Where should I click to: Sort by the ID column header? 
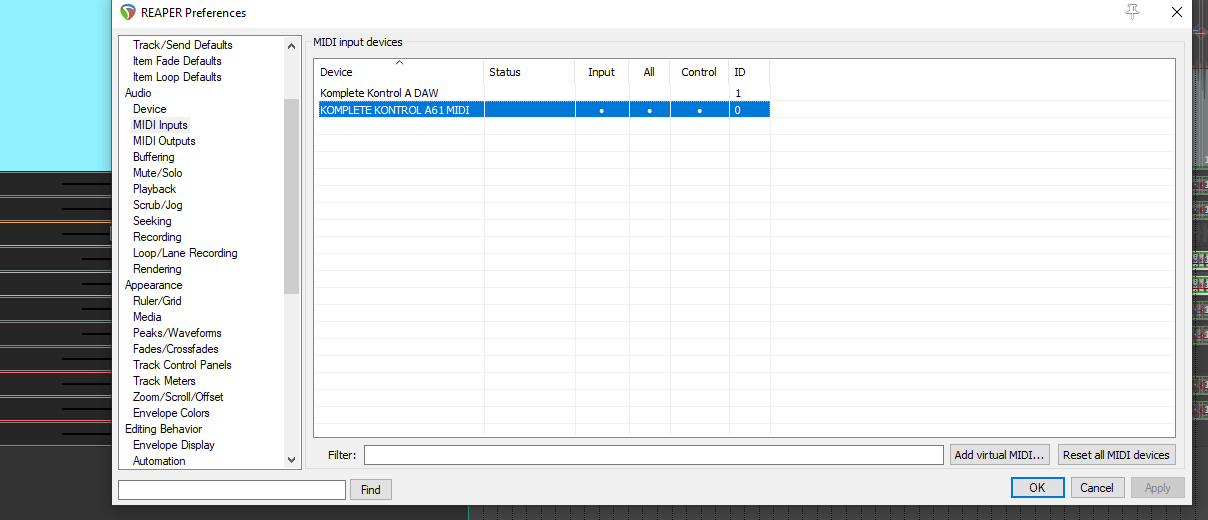tap(749, 72)
